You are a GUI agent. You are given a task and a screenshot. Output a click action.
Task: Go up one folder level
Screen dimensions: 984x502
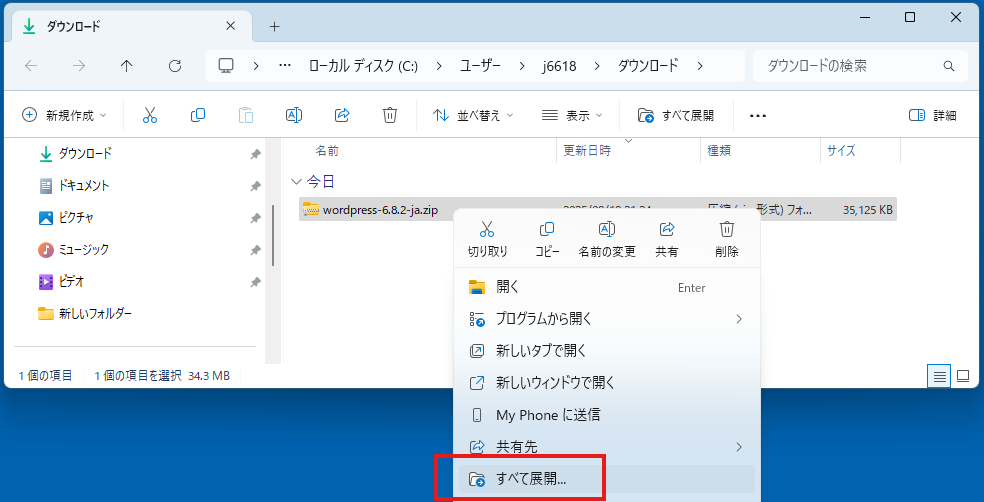127,66
